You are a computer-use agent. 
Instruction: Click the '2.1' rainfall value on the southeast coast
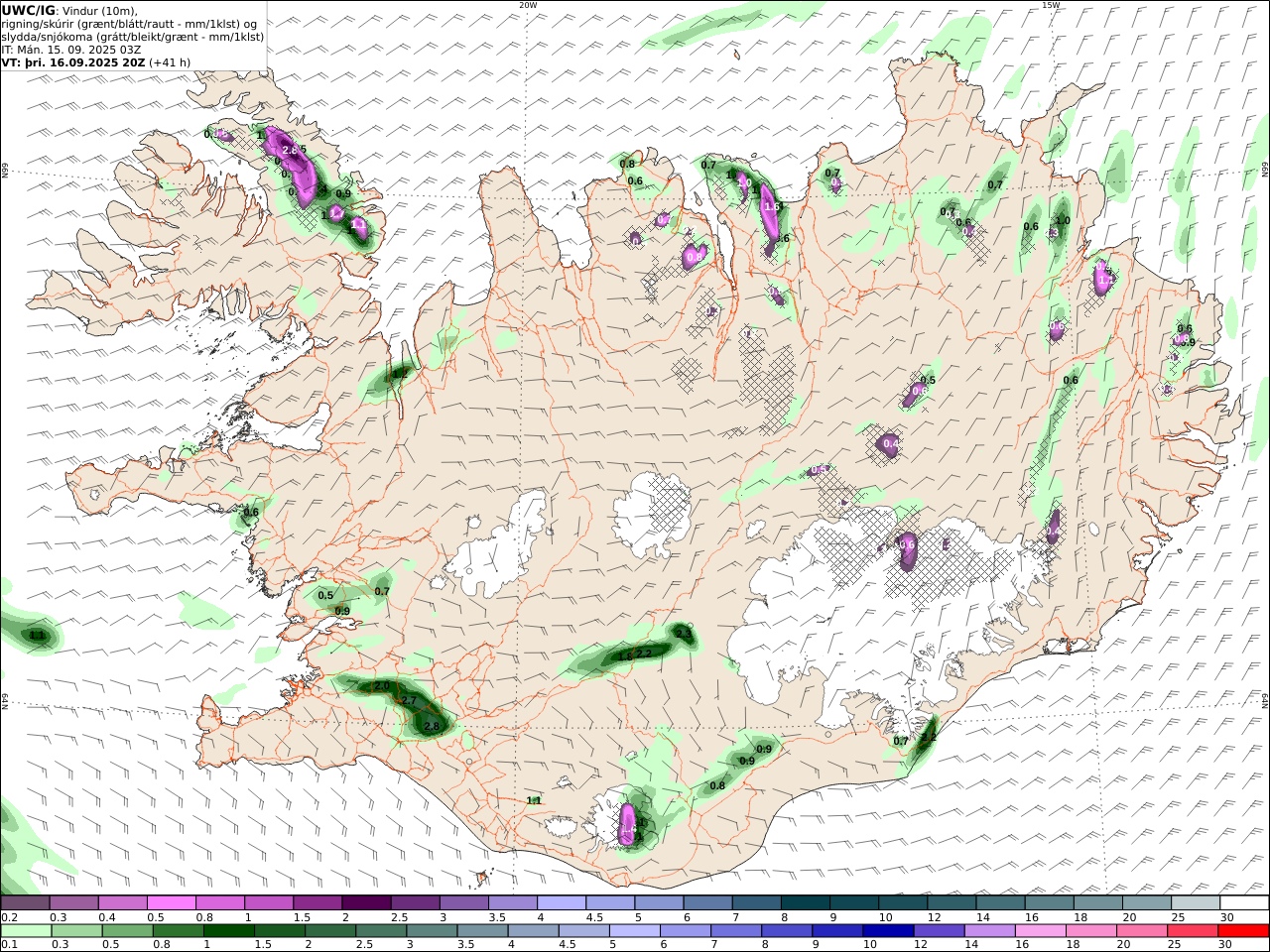[x=929, y=737]
